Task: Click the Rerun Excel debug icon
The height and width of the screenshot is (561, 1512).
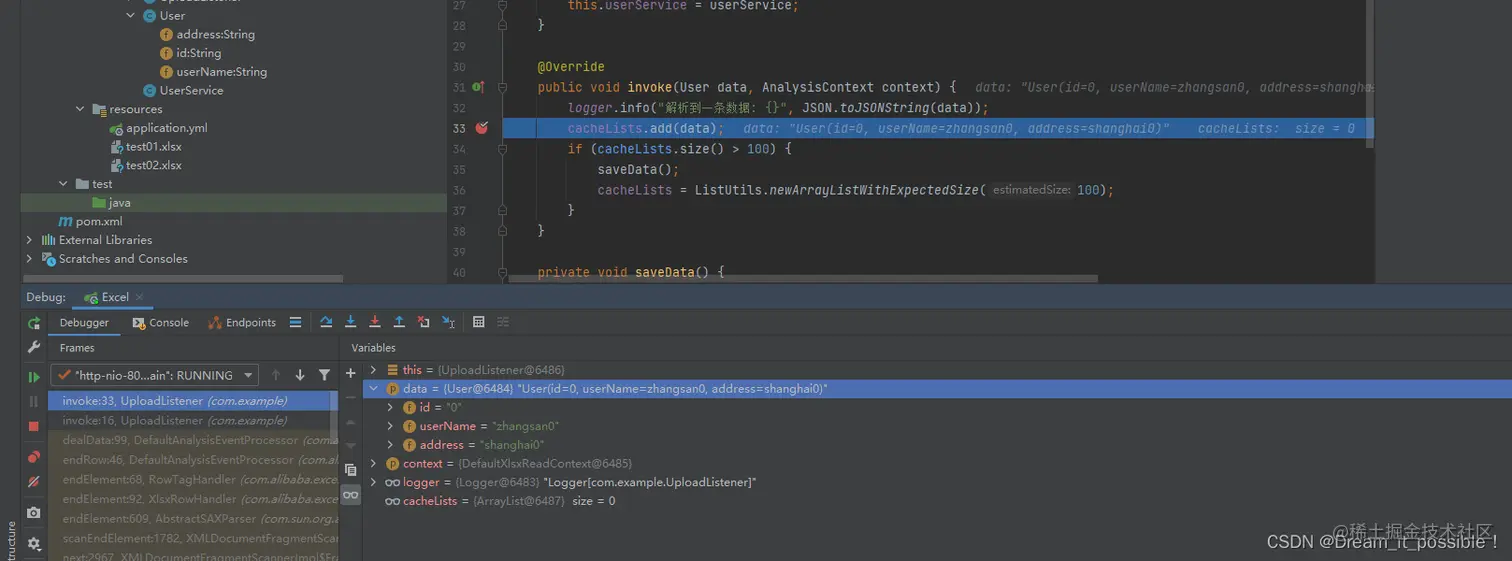Action: pos(34,323)
